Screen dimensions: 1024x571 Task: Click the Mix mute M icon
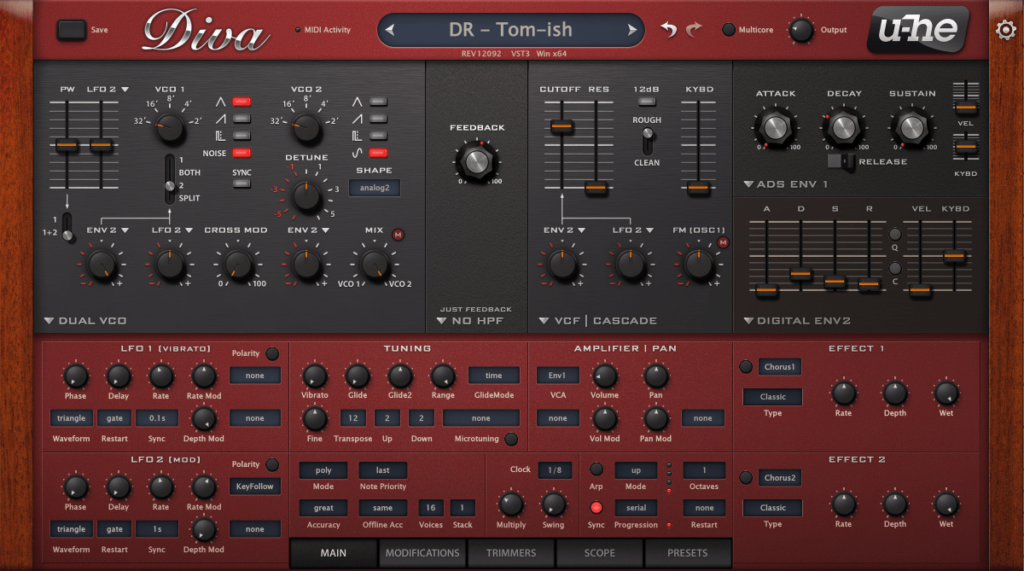tap(399, 234)
